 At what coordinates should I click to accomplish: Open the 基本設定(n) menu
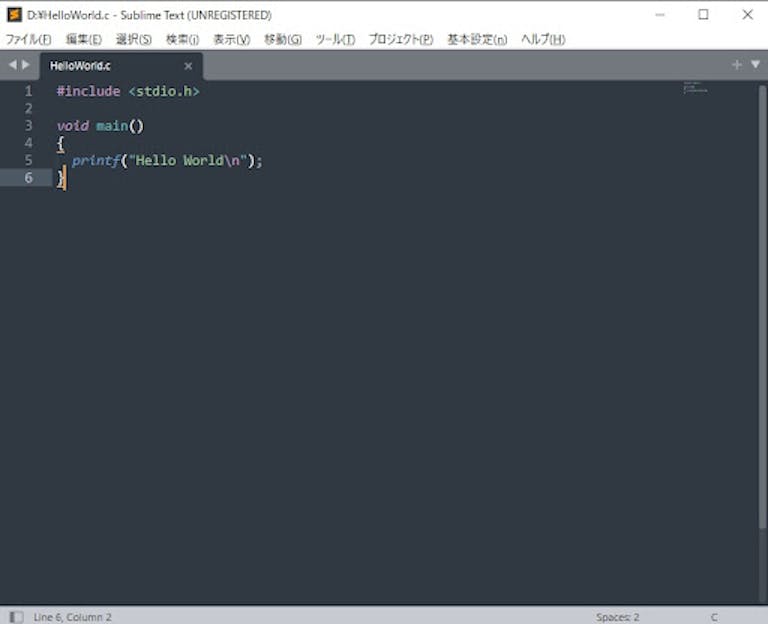[x=477, y=39]
